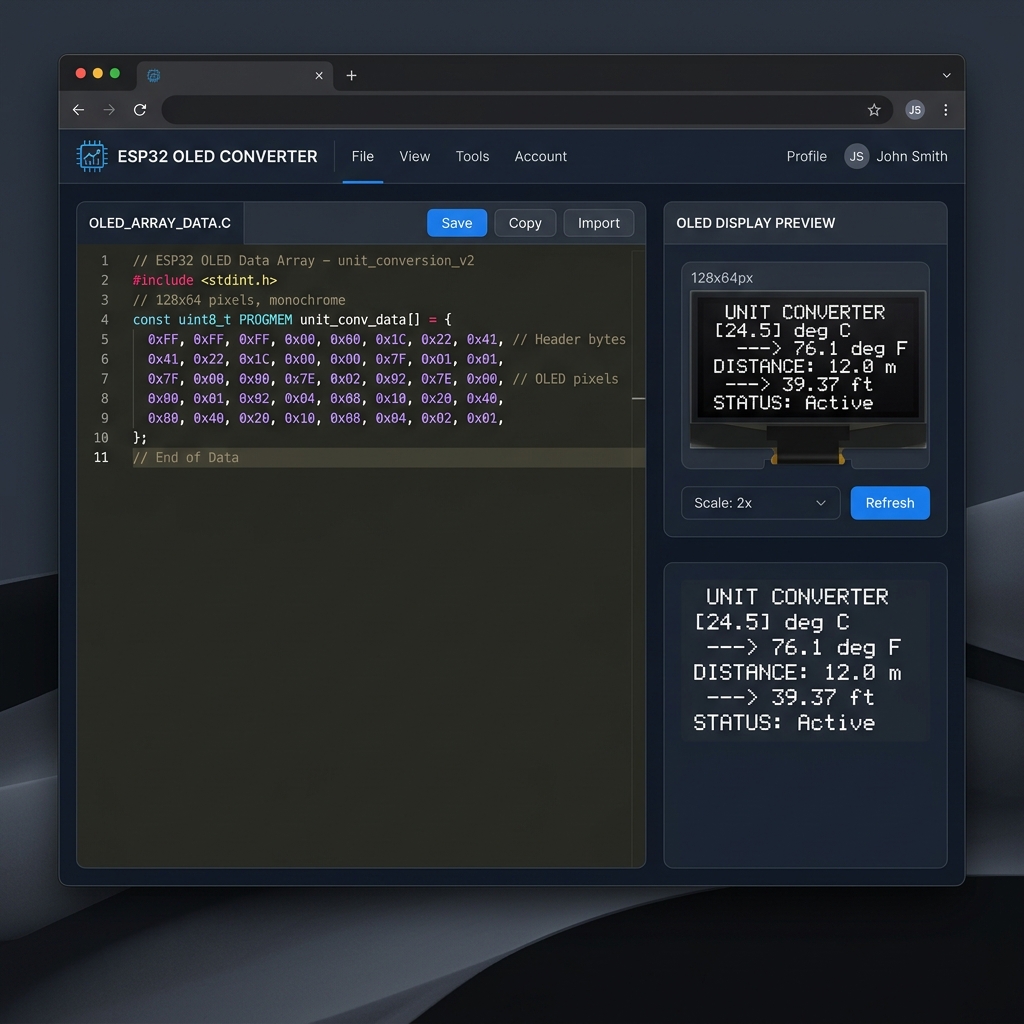Screen dimensions: 1024x1024
Task: Click the '// Header bytes' comment
Action: [x=569, y=340]
